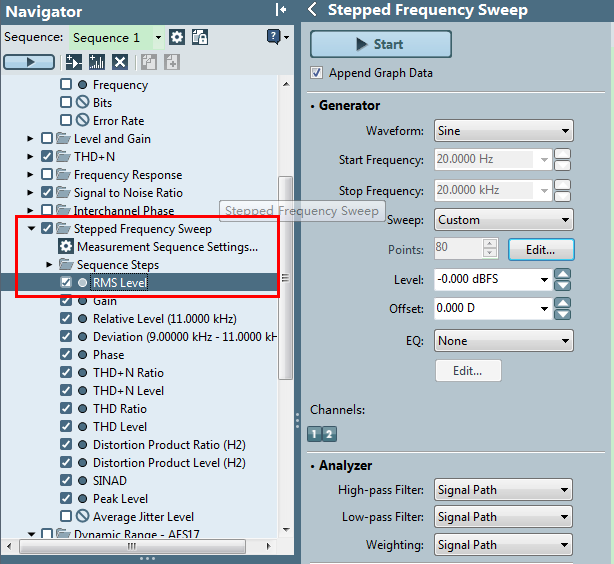Open sequence settings gear icon
This screenshot has width=614, height=564.
point(177,38)
